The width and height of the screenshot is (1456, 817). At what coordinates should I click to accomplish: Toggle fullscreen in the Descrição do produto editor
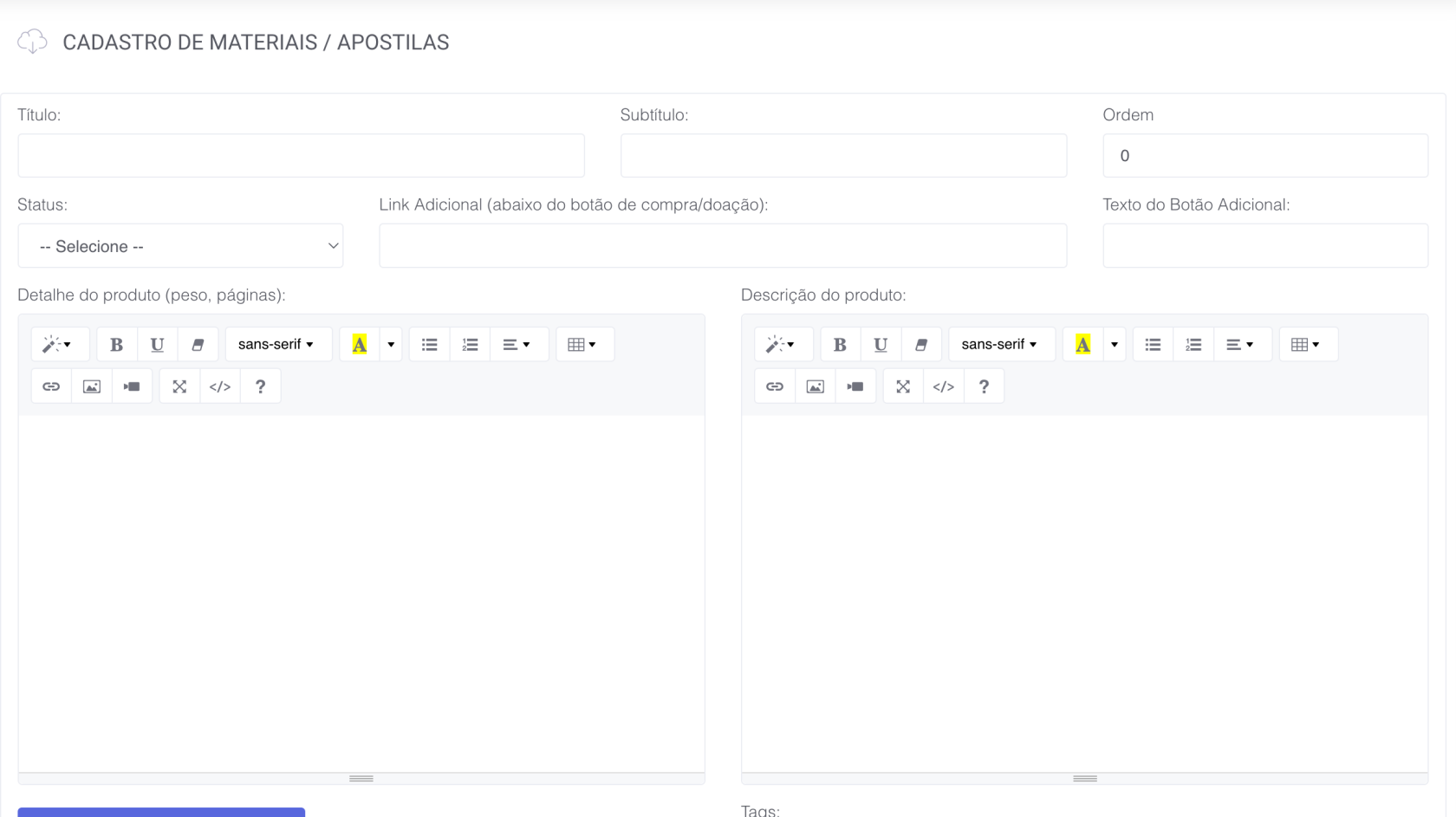tap(903, 386)
